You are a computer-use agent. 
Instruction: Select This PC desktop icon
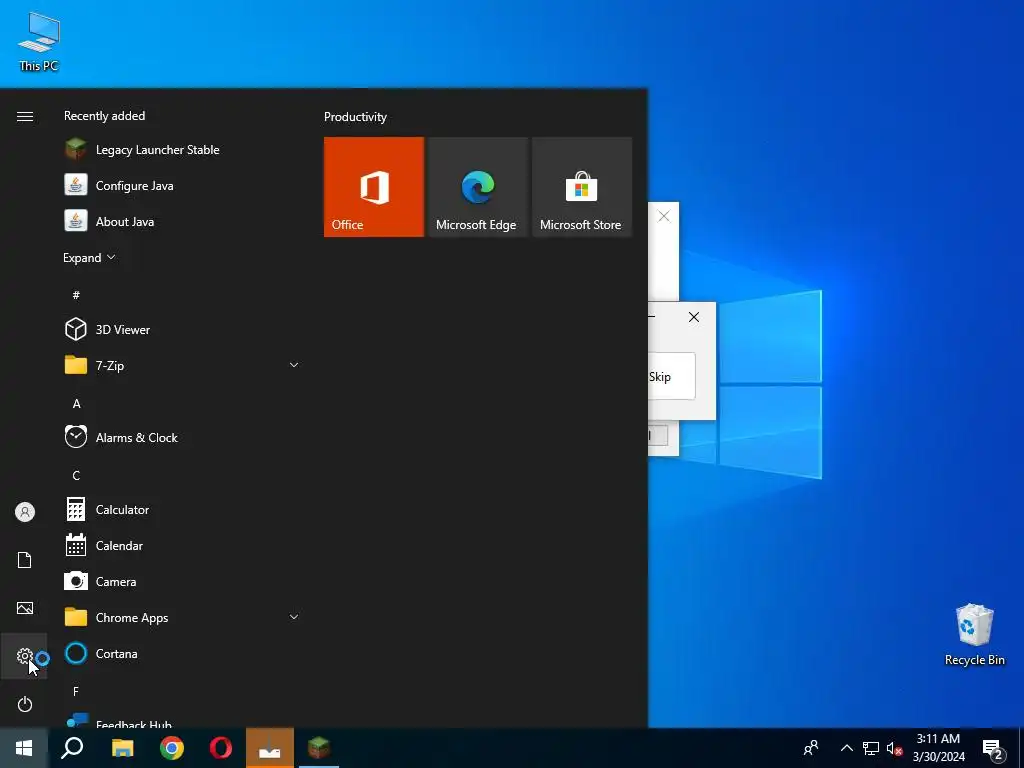pos(39,42)
